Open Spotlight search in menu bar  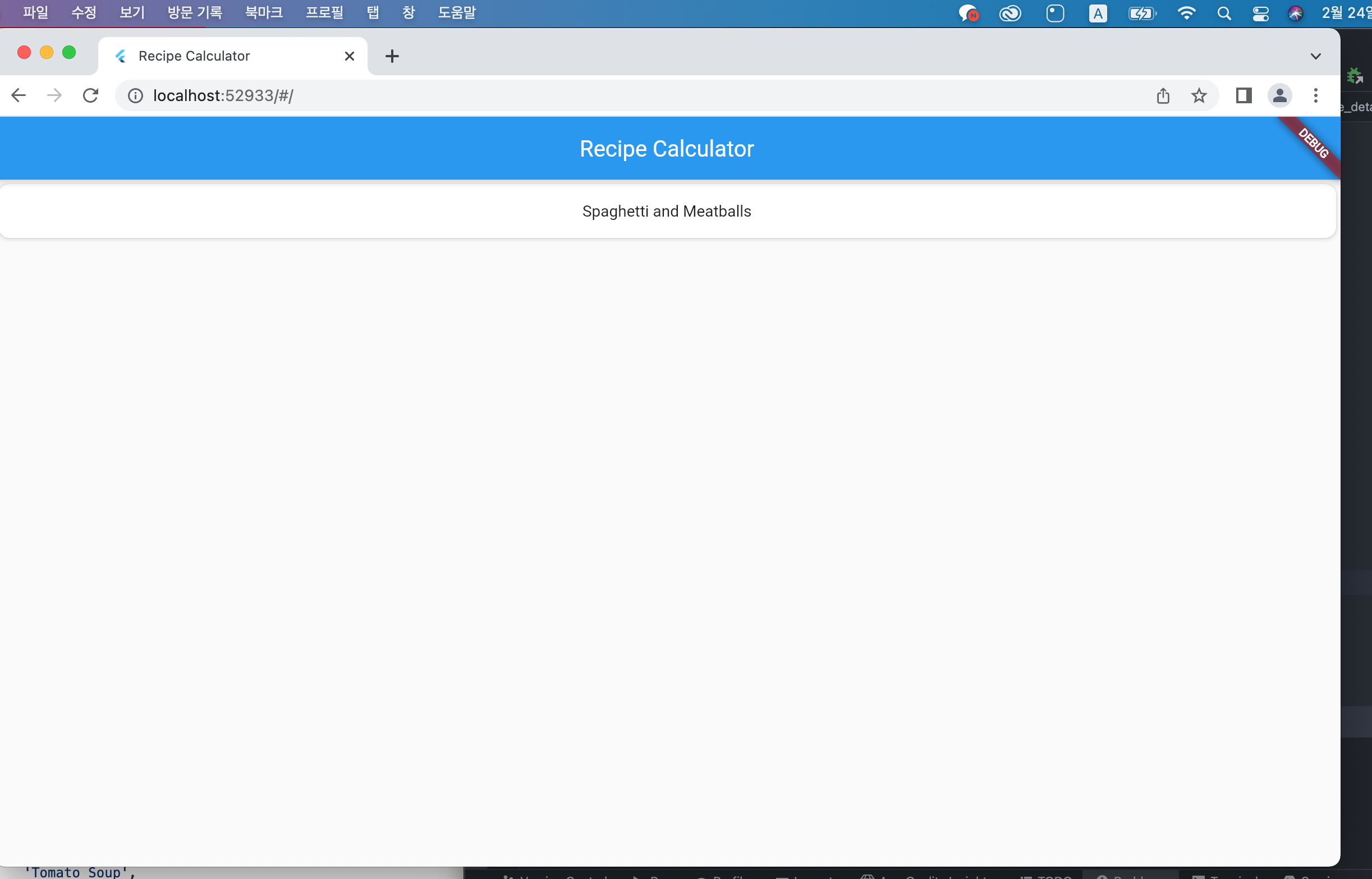[1224, 13]
